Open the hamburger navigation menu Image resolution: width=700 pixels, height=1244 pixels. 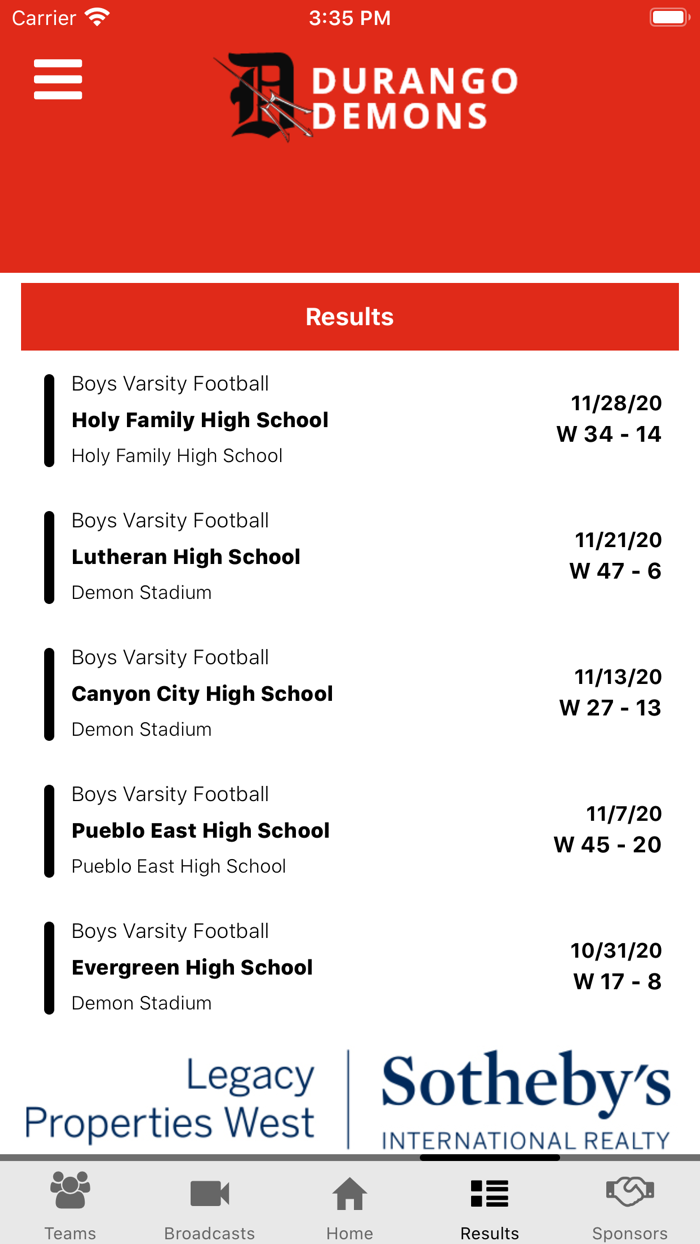coord(57,80)
